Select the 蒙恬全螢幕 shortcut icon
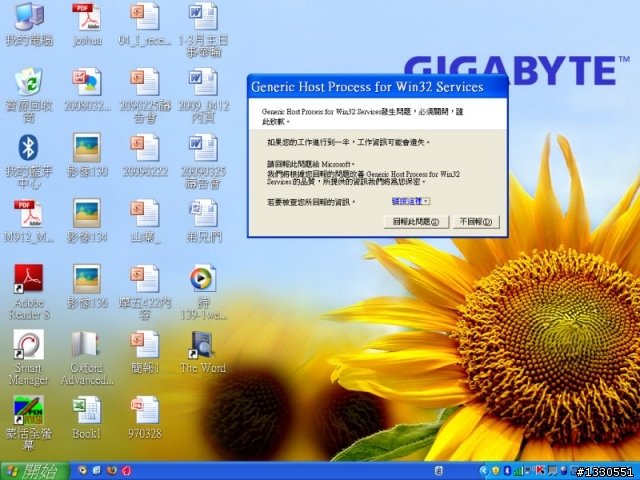The width and height of the screenshot is (640, 480). pyautogui.click(x=29, y=423)
